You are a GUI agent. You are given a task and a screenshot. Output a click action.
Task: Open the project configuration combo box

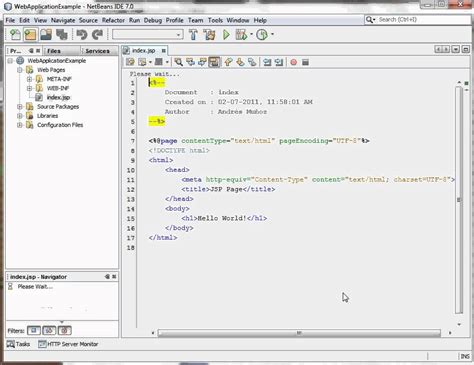tap(148, 34)
